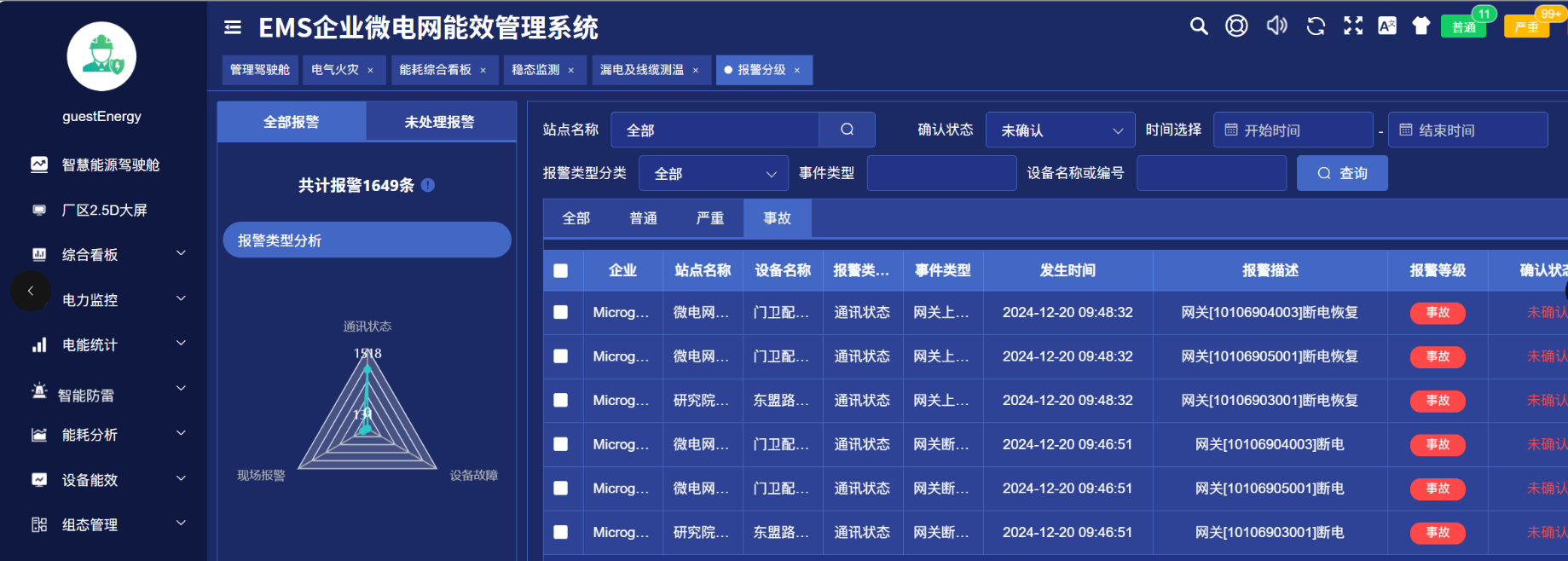Click the 查询 search button
1568x561 pixels.
[x=1342, y=173]
